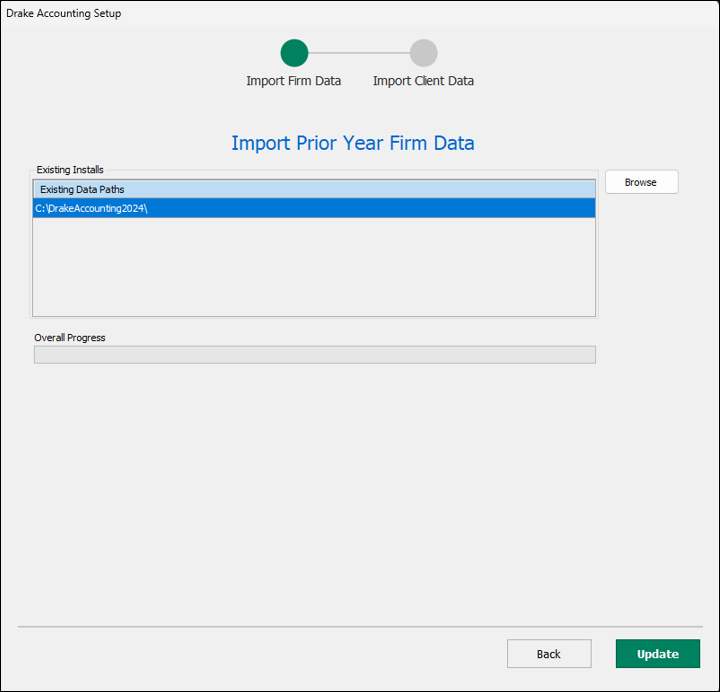
Task: Click the Overall Progress bar
Action: coord(315,354)
